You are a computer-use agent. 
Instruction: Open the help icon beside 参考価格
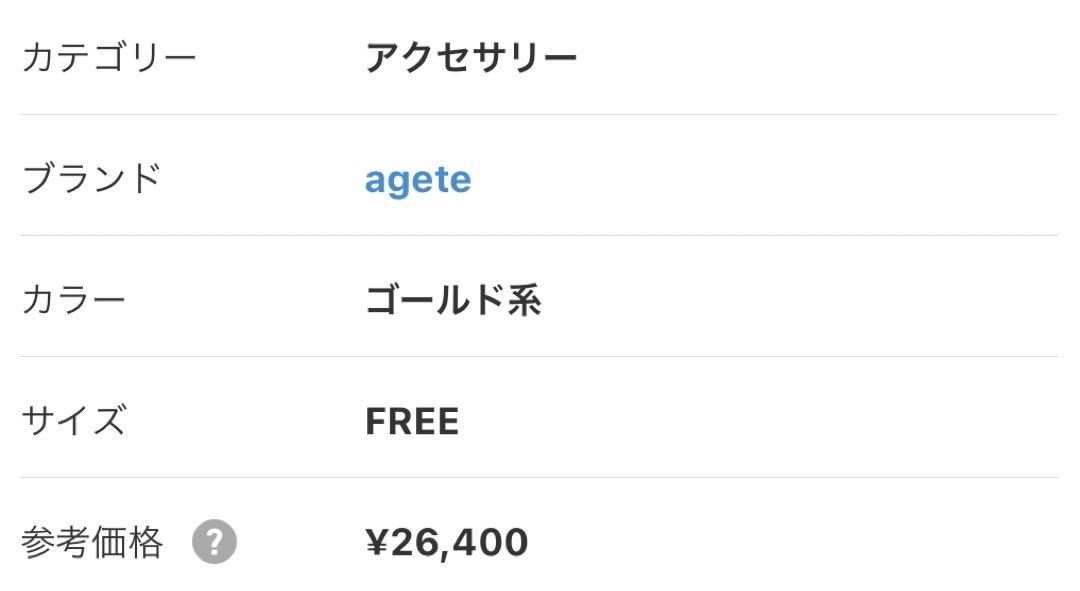click(214, 541)
